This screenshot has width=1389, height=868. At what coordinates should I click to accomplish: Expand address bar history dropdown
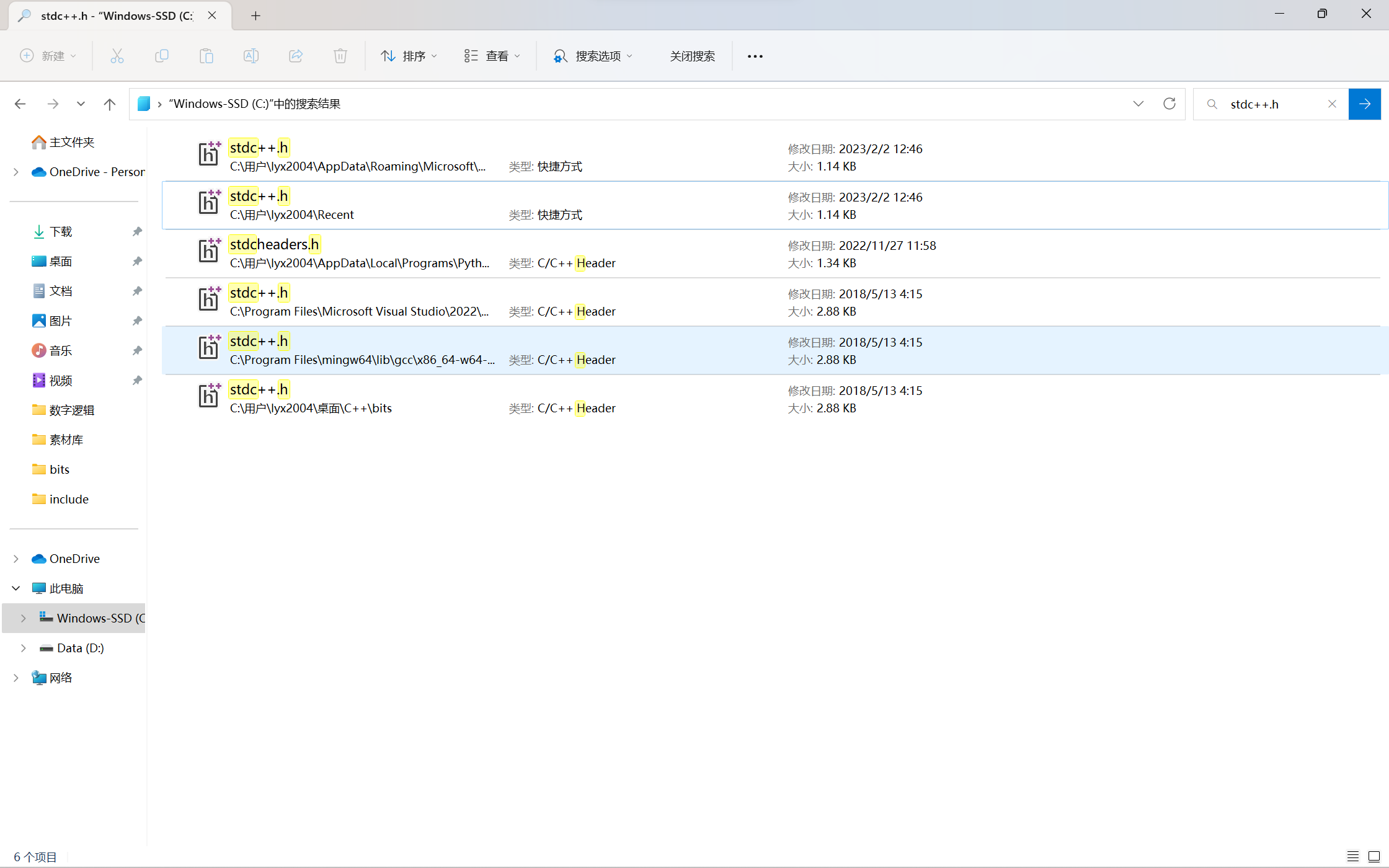[x=1138, y=104]
